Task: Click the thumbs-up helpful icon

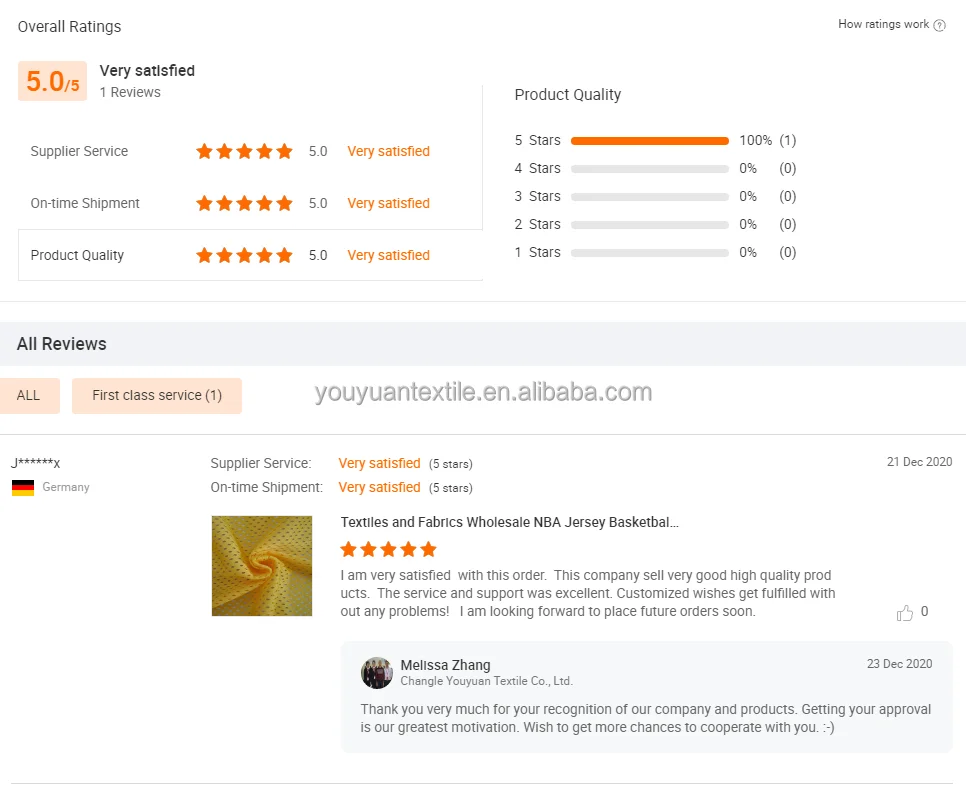Action: pos(905,613)
